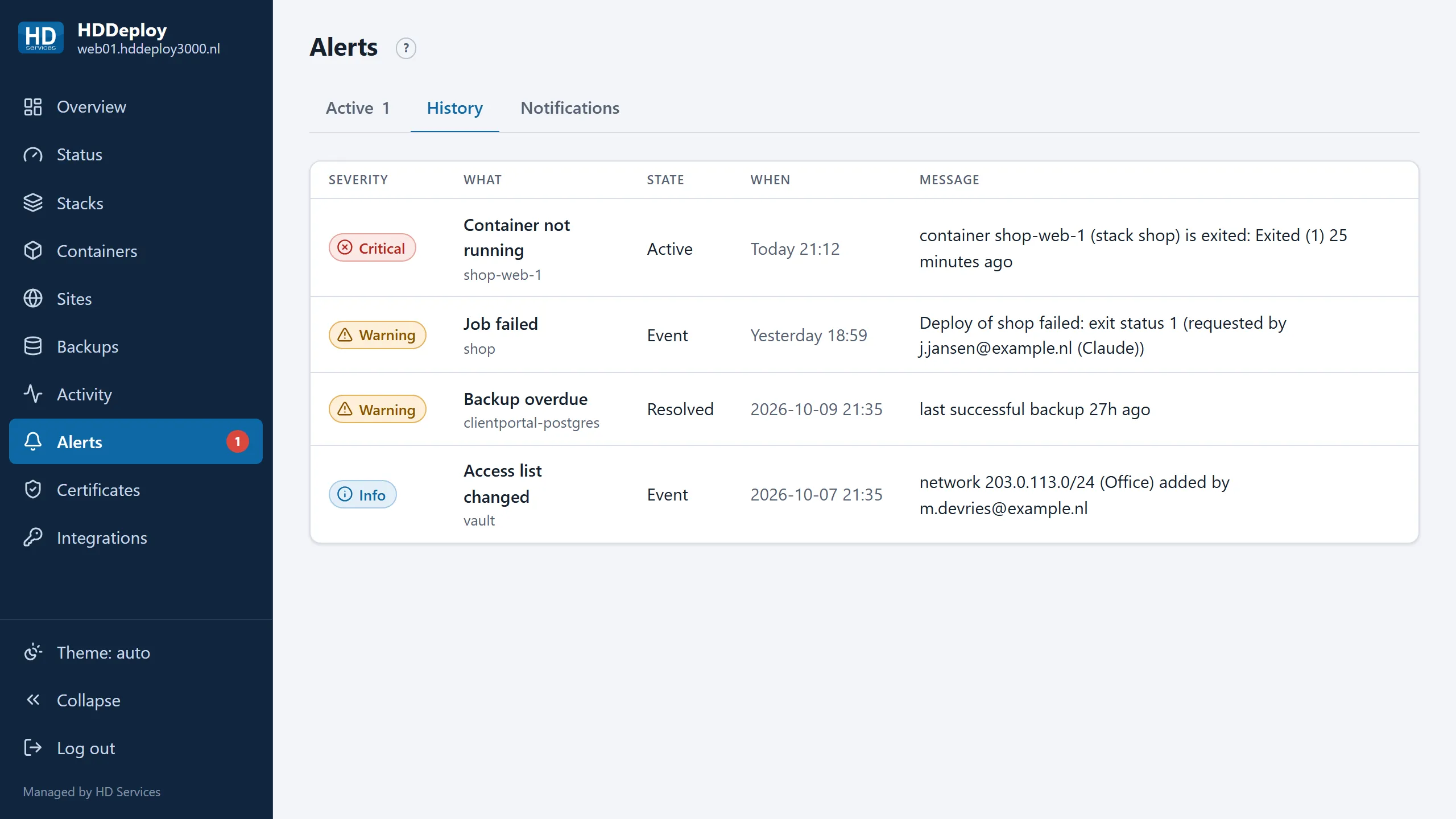Click the Status gauge icon
The height and width of the screenshot is (819, 1456).
33,155
